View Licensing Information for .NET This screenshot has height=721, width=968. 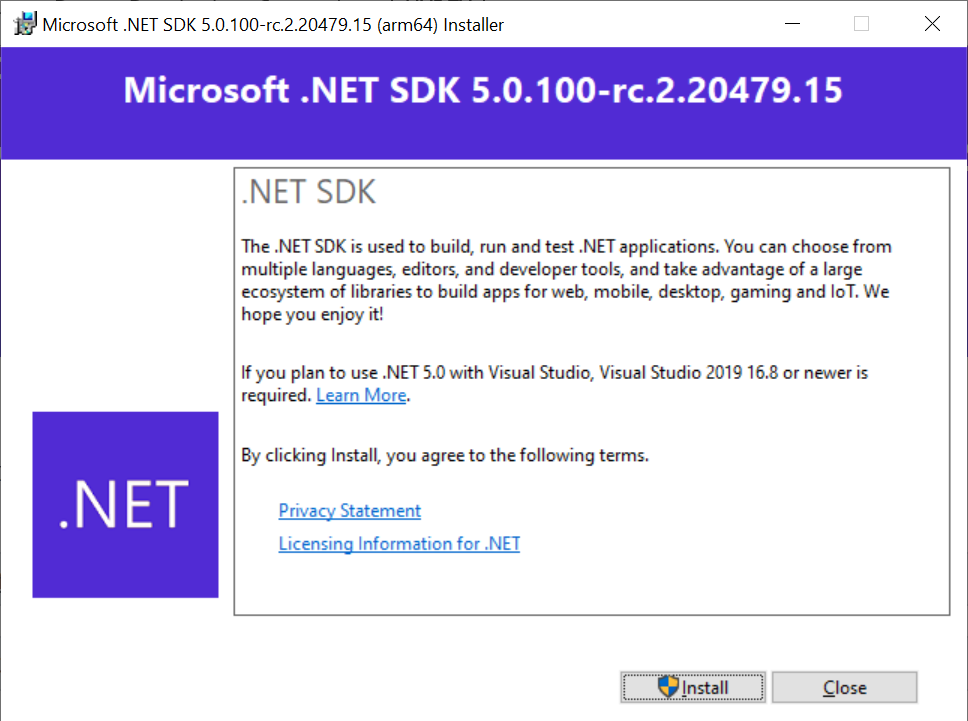tap(399, 543)
